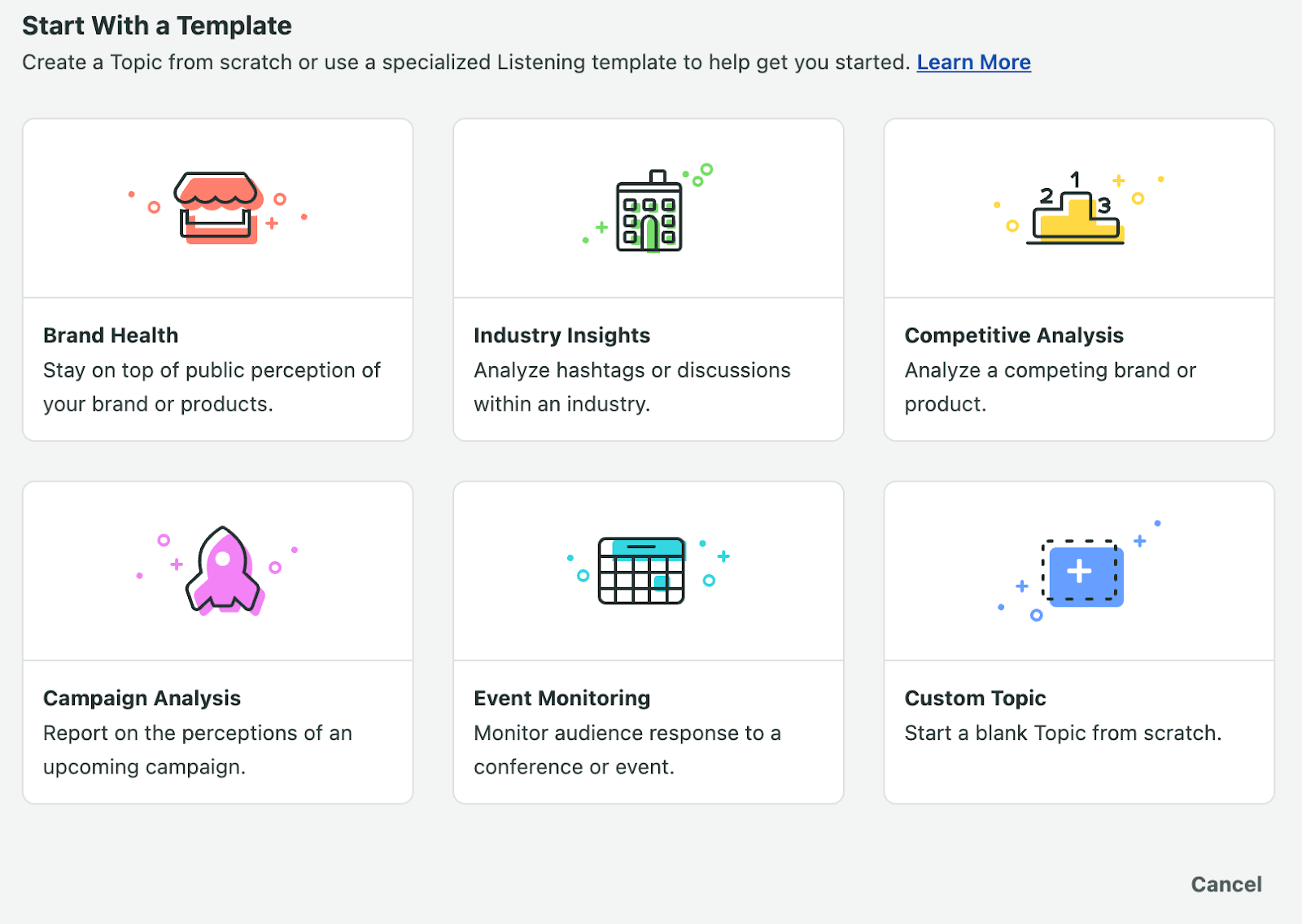Click the Event Monitoring title text
Screen dimensions: 1302x924
(x=561, y=697)
